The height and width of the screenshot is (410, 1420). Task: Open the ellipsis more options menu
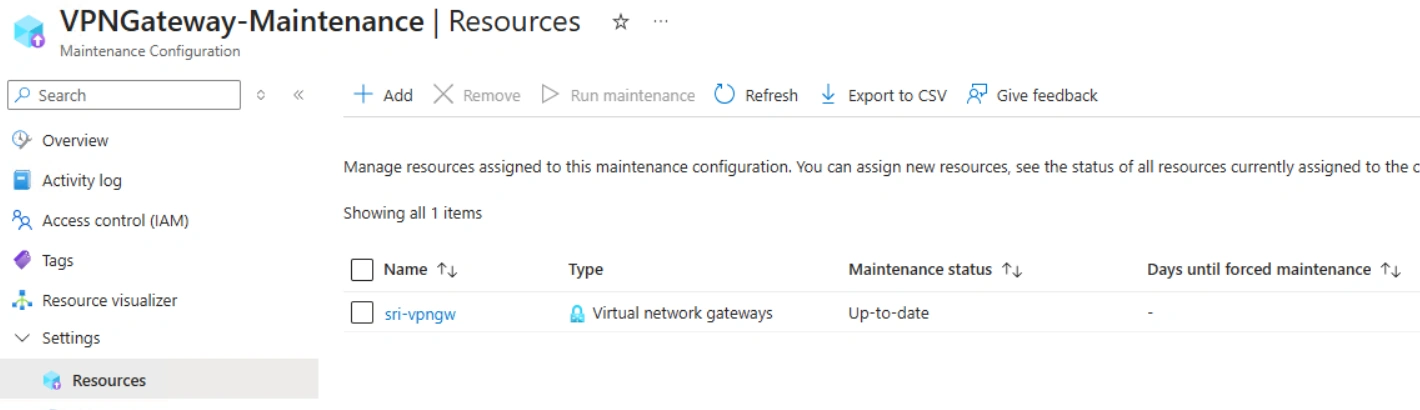[x=660, y=21]
